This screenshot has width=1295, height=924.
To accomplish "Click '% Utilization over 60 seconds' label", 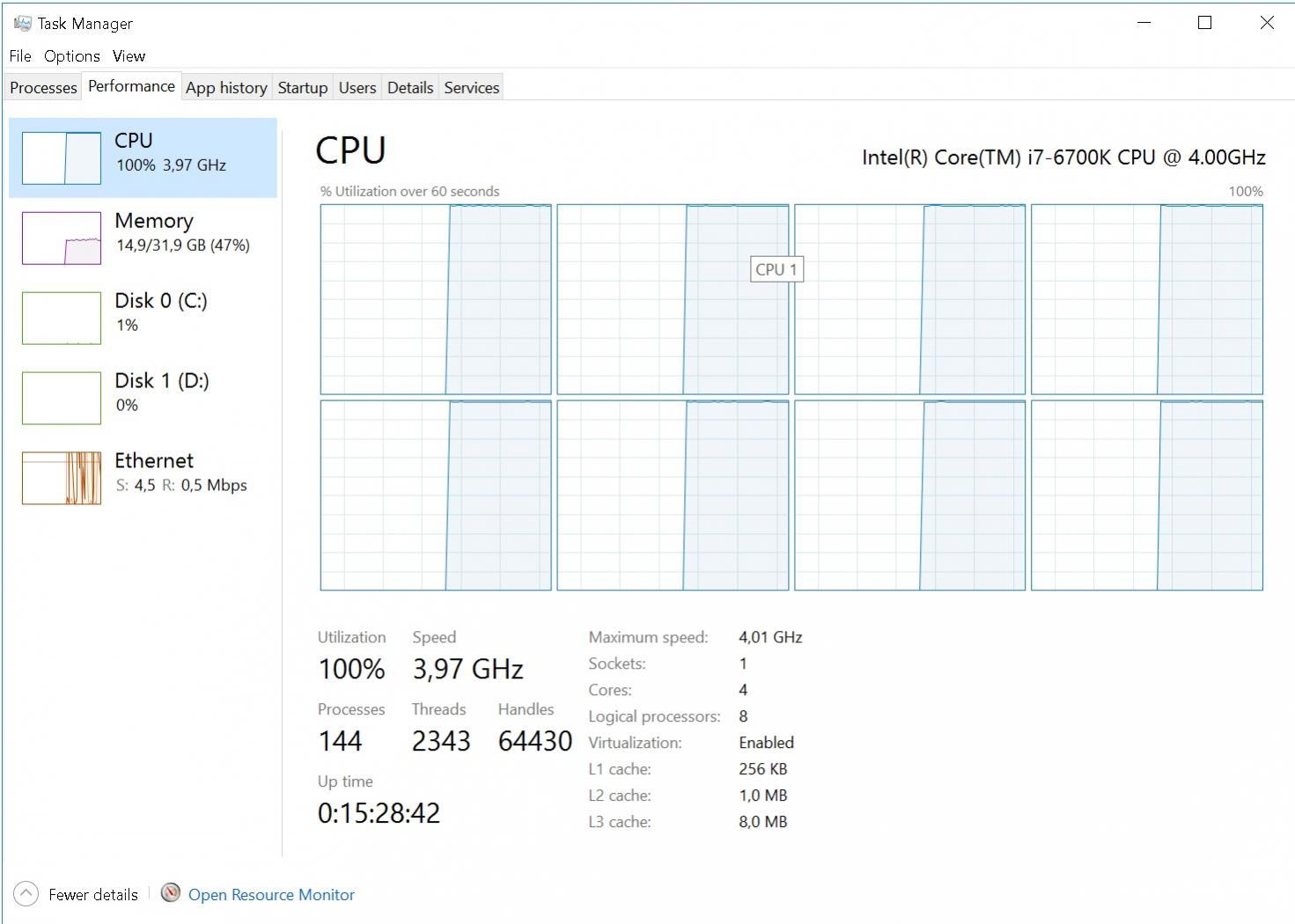I will tap(410, 192).
